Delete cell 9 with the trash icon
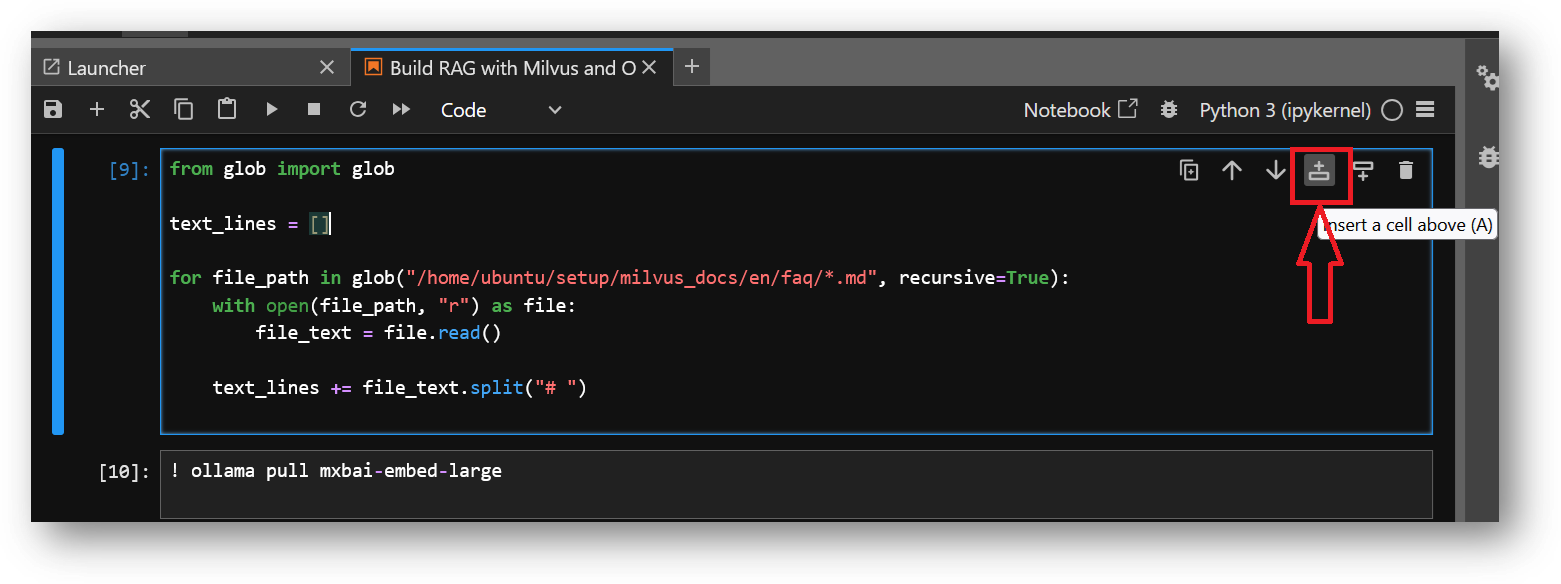Image resolution: width=1561 pixels, height=584 pixels. click(1406, 171)
